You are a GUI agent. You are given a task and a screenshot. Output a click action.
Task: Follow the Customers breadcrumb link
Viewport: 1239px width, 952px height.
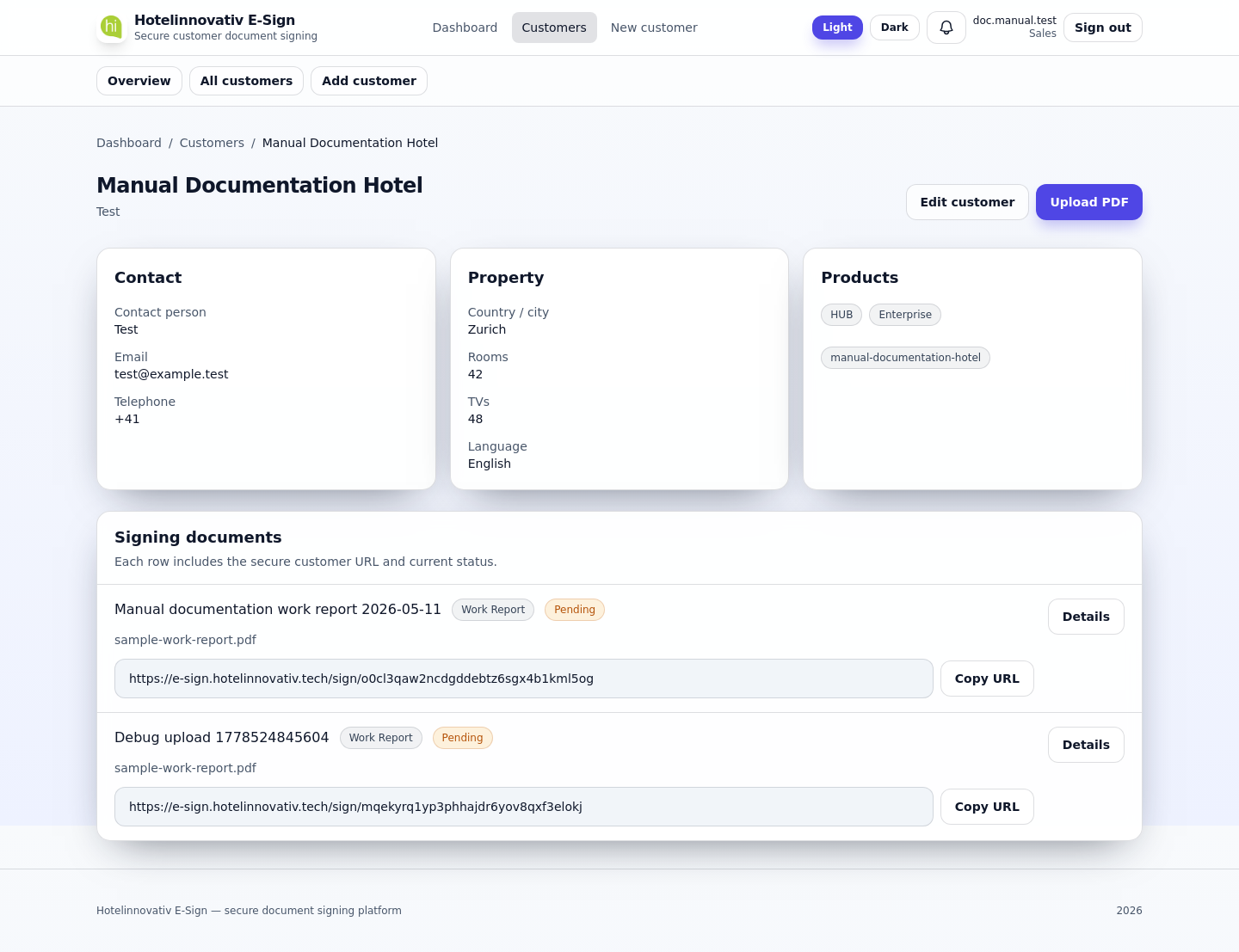212,143
